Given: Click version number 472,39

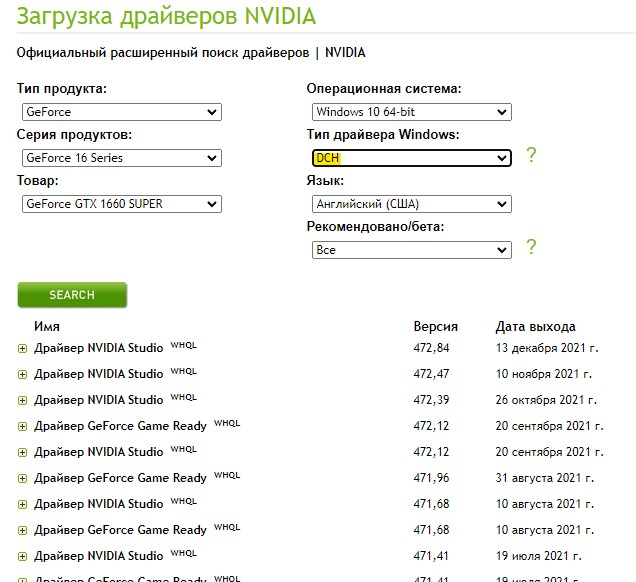Looking at the screenshot, I should coord(431,400).
